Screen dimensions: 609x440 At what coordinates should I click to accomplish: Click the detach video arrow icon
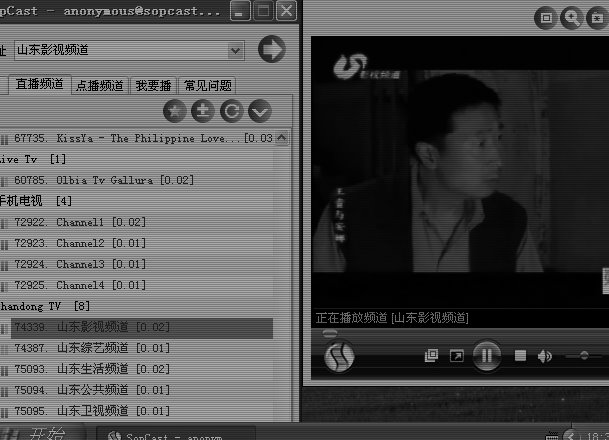[x=456, y=356]
